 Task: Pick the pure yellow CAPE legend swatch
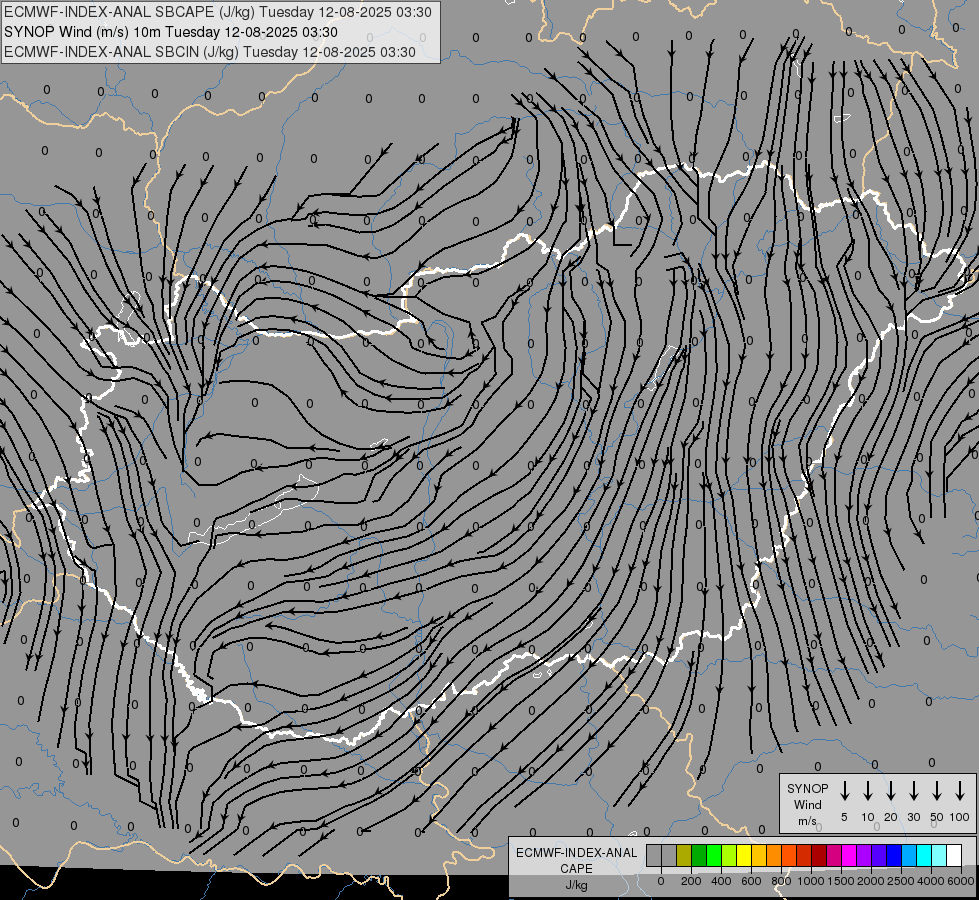point(744,856)
